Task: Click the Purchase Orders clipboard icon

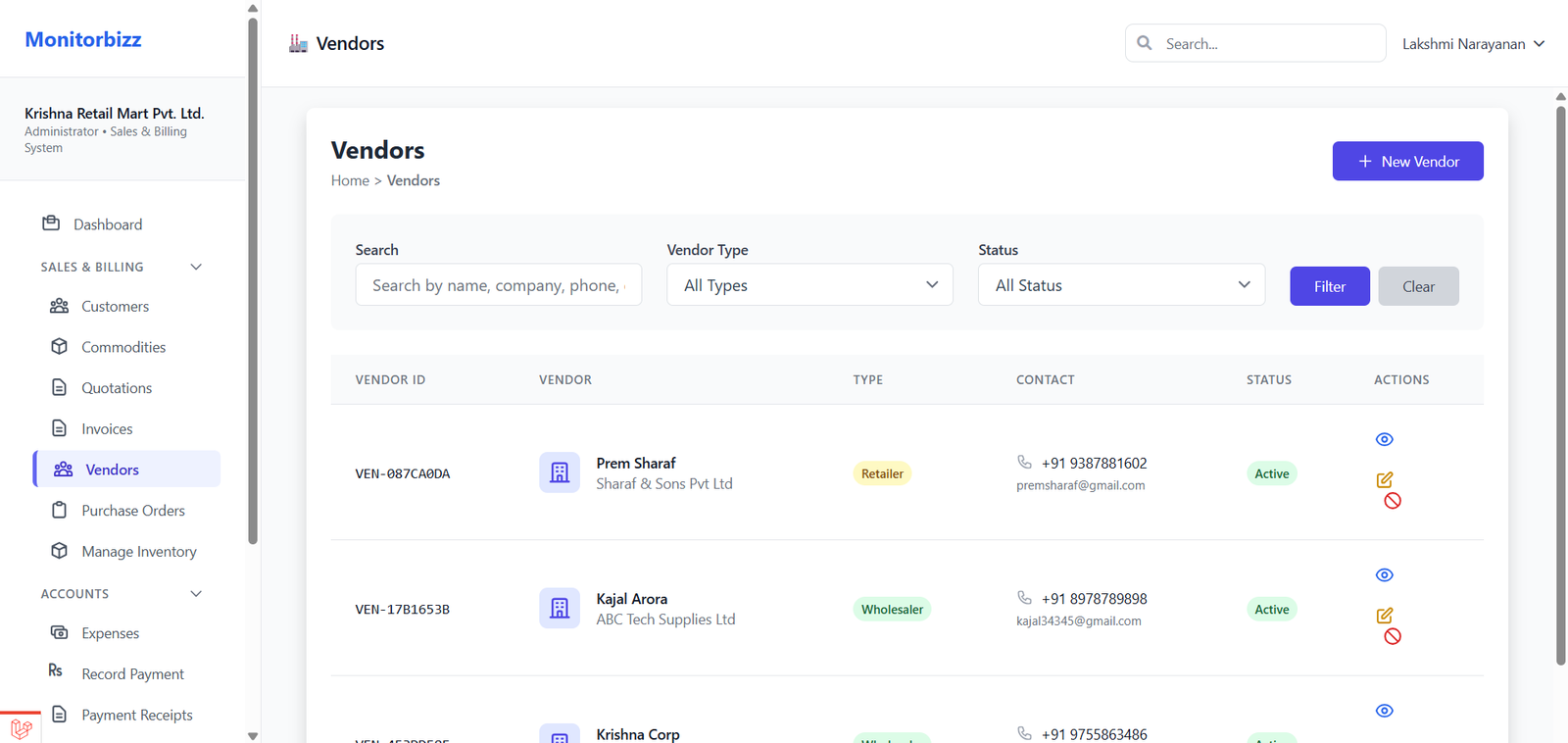Action: [x=59, y=510]
